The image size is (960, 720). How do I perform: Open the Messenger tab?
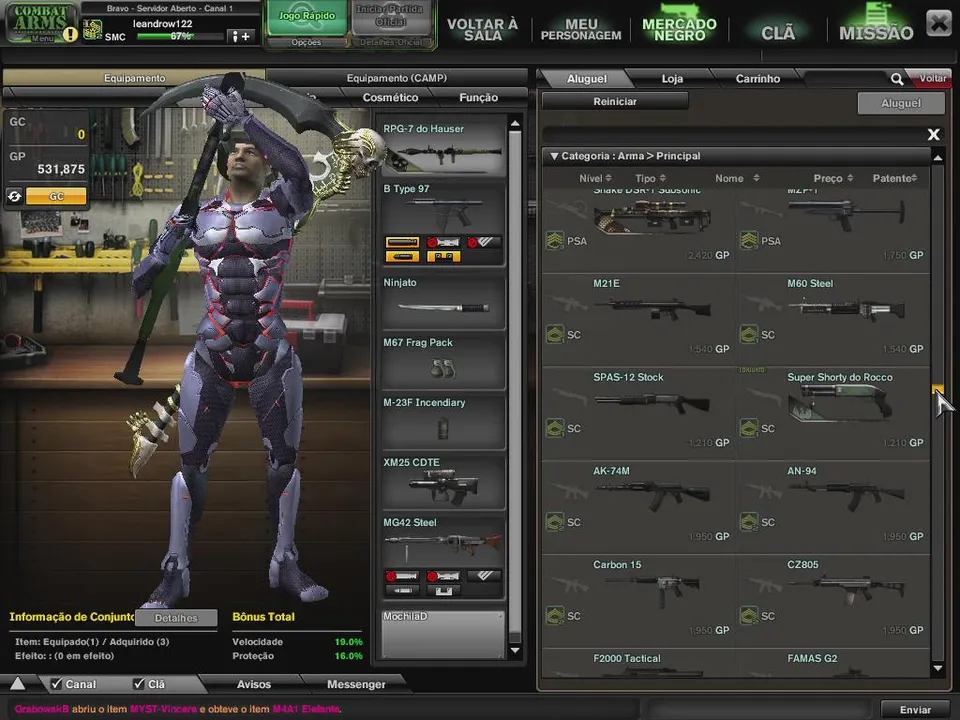356,684
